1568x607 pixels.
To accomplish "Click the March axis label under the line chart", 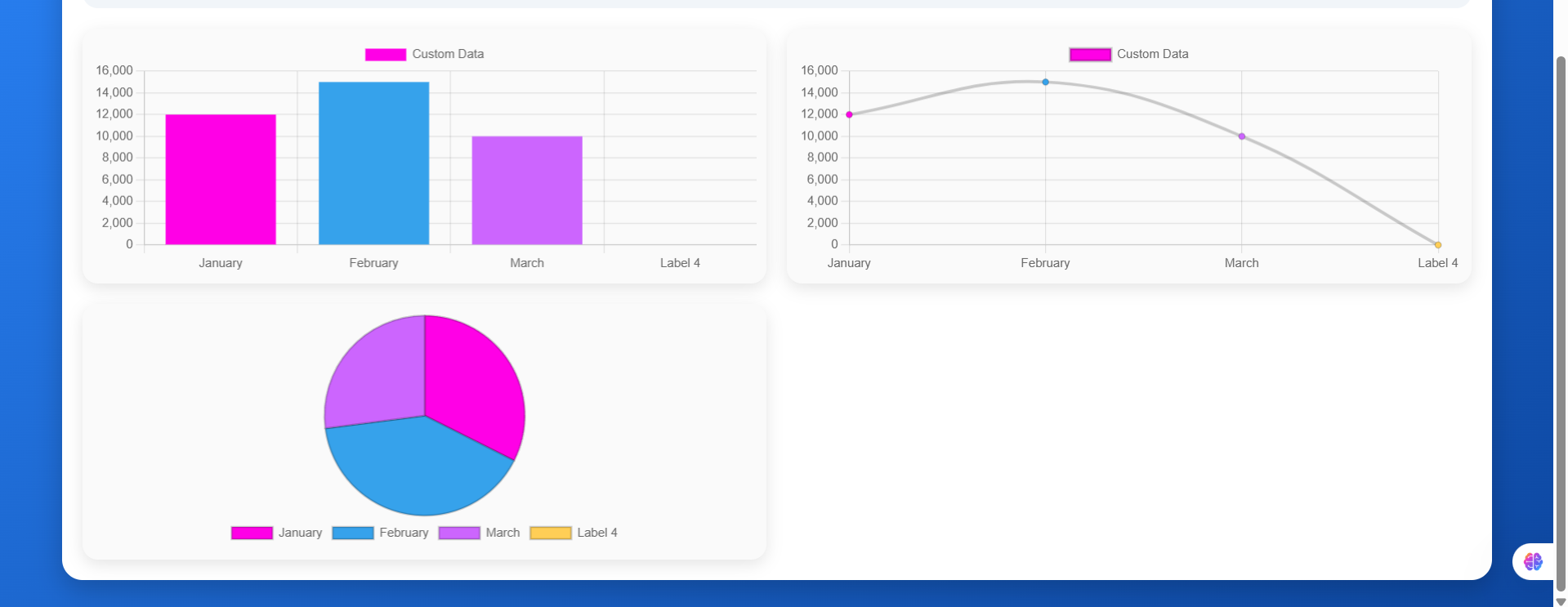I will (x=1241, y=263).
